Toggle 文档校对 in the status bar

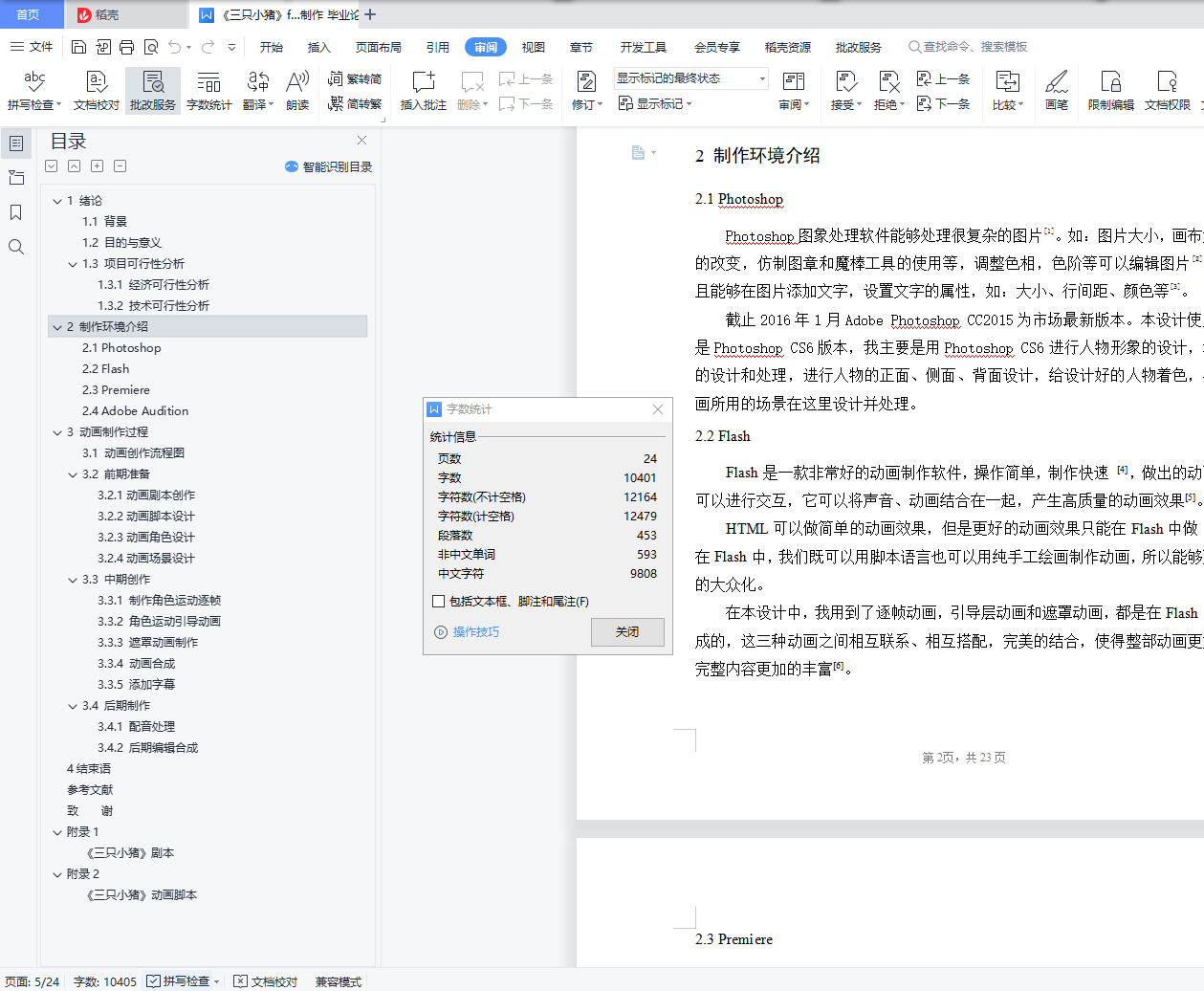(265, 981)
